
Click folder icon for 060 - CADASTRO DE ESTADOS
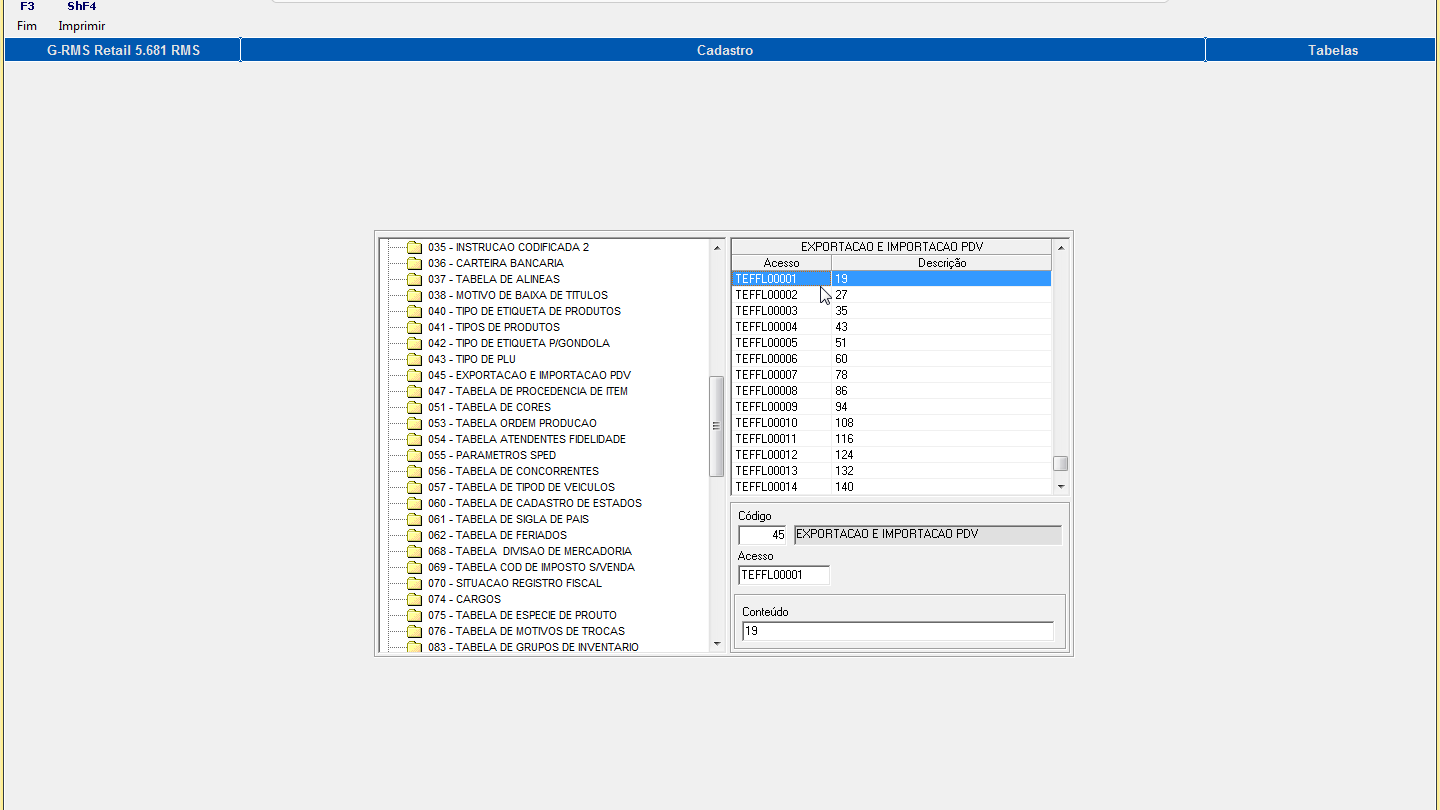coord(414,504)
